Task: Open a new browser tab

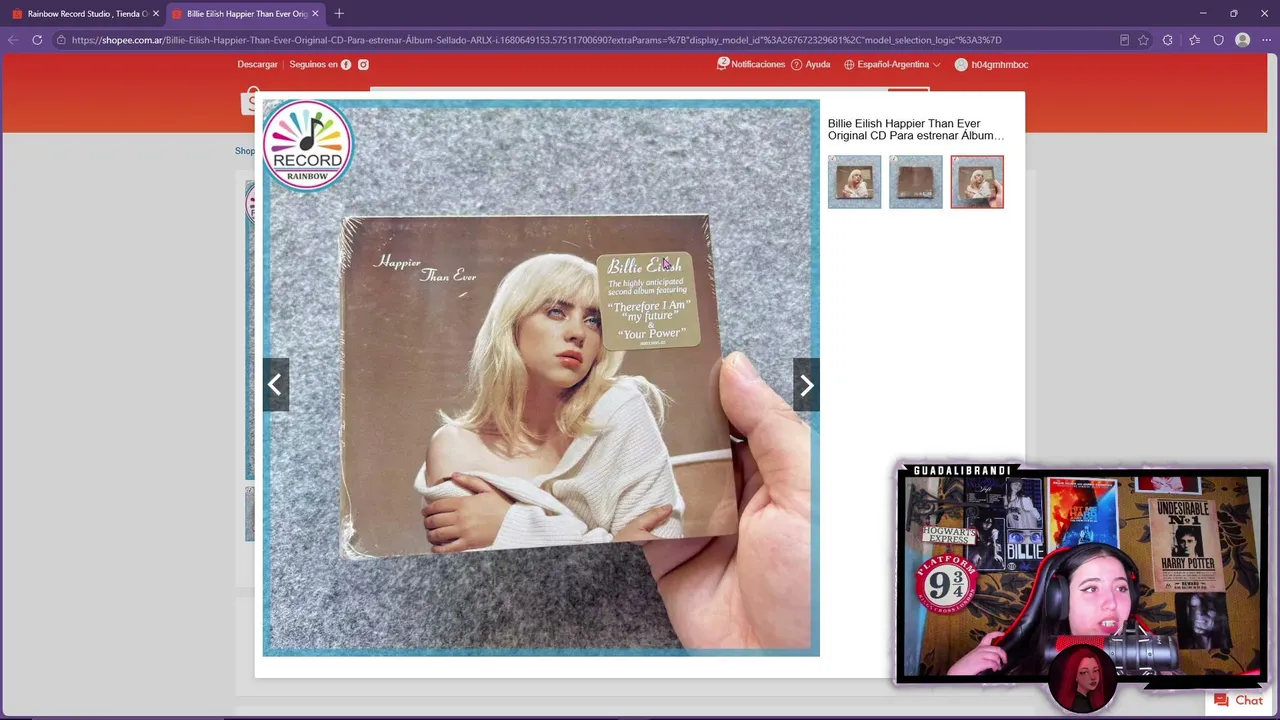Action: pyautogui.click(x=339, y=13)
